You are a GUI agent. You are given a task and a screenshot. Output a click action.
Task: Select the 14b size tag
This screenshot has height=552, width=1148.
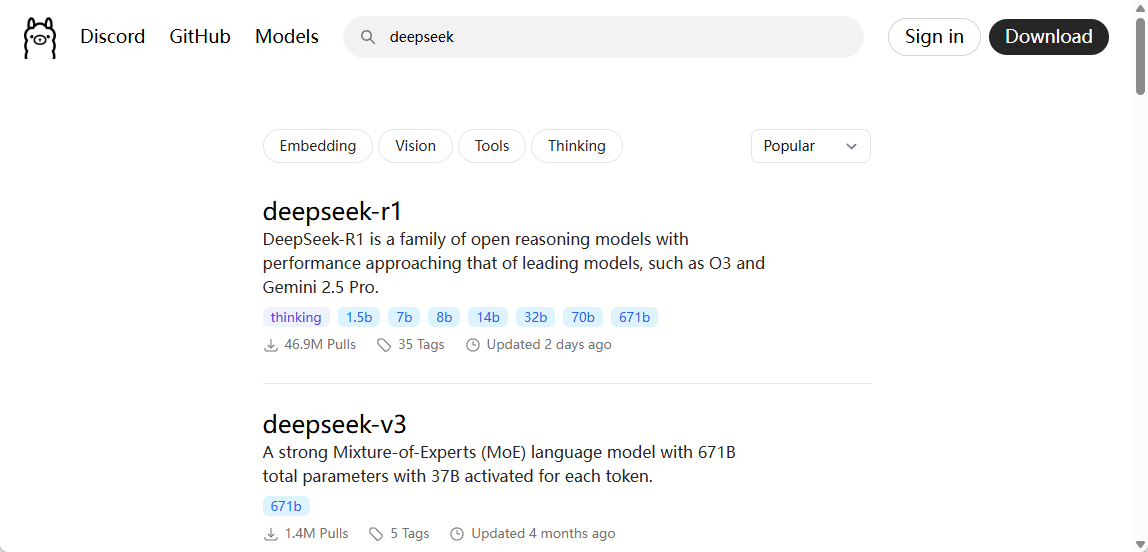pos(488,317)
